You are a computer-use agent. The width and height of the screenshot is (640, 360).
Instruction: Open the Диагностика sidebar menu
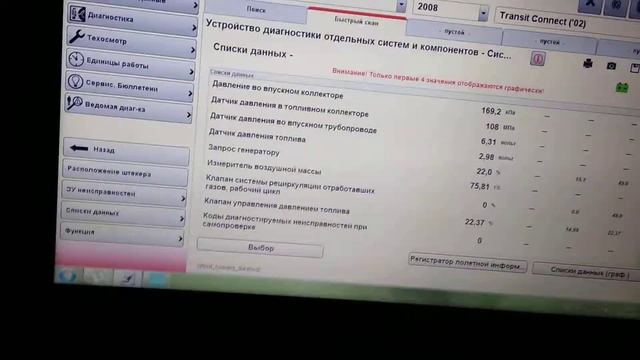pos(133,19)
